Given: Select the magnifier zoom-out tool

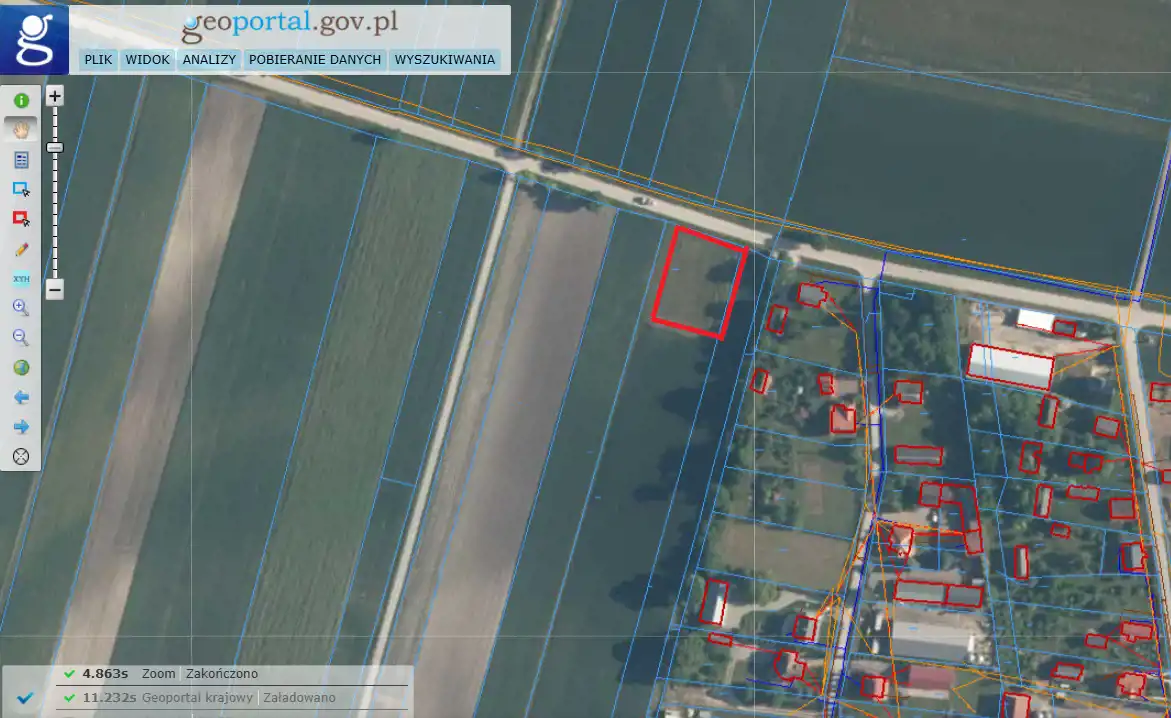Looking at the screenshot, I should coord(21,338).
